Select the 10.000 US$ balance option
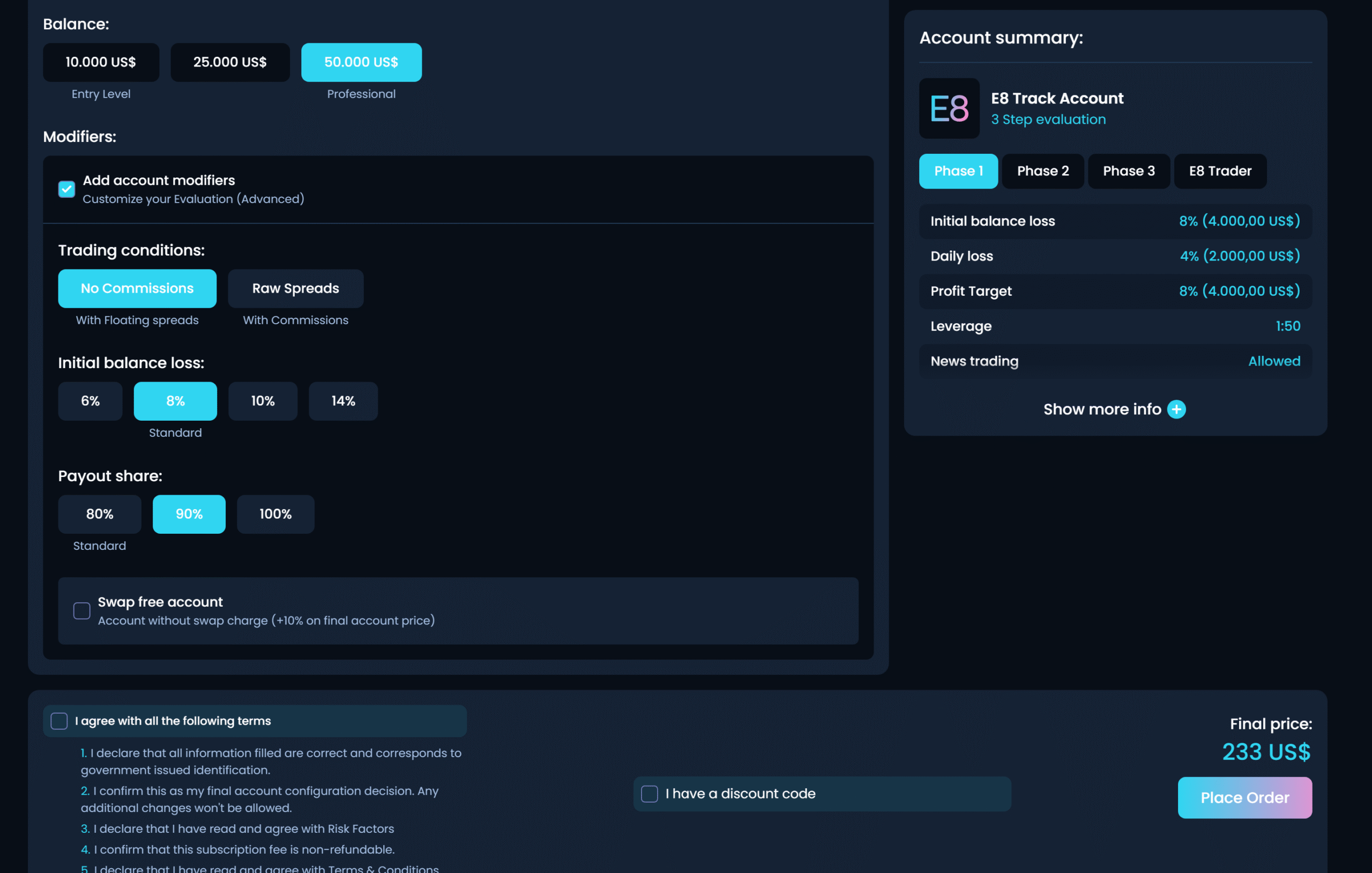This screenshot has height=873, width=1372. pyautogui.click(x=101, y=62)
